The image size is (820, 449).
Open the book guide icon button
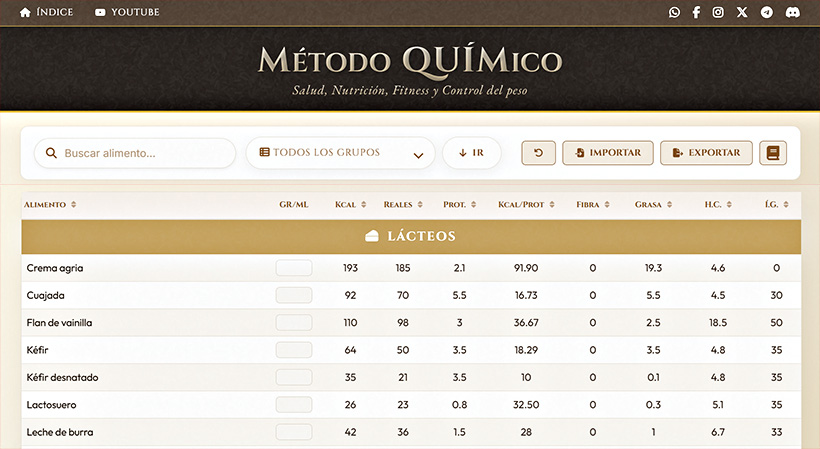pyautogui.click(x=773, y=153)
